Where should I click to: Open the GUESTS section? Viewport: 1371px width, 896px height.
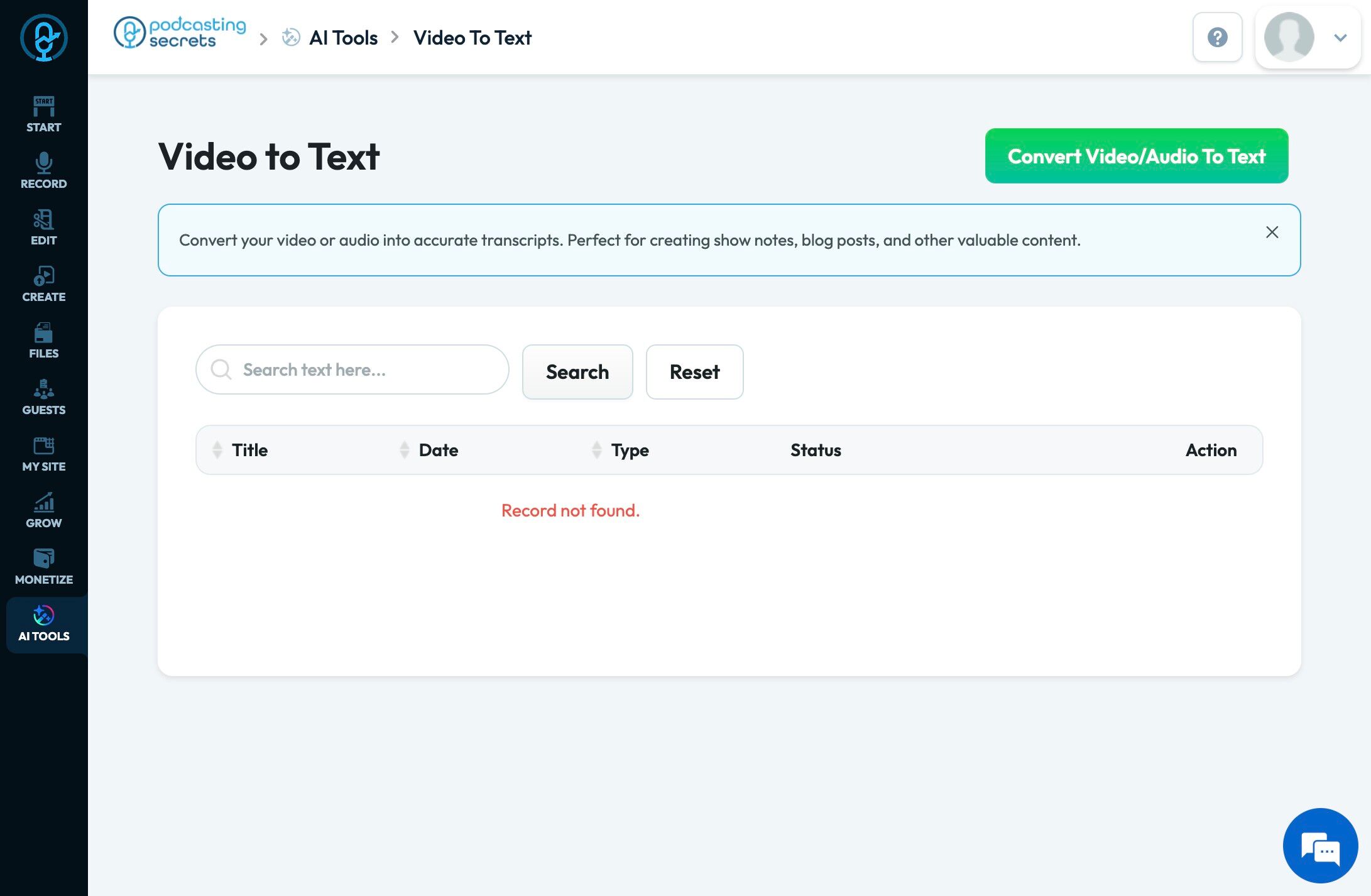pos(43,397)
